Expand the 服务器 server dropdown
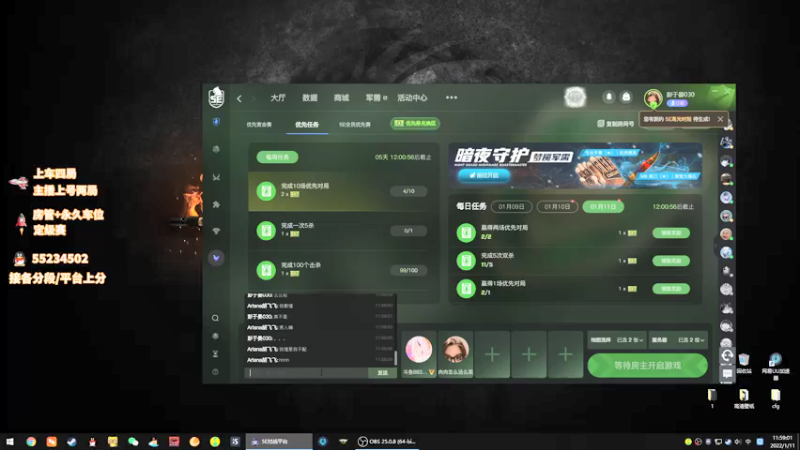The width and height of the screenshot is (800, 450). [x=678, y=340]
